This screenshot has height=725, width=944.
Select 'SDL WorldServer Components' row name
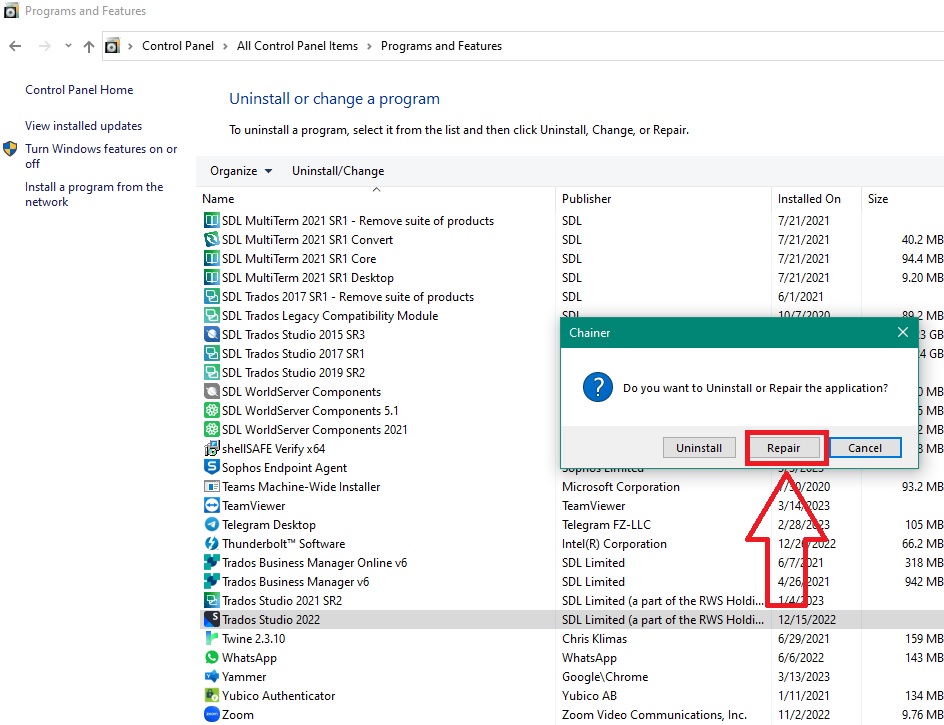(x=301, y=392)
